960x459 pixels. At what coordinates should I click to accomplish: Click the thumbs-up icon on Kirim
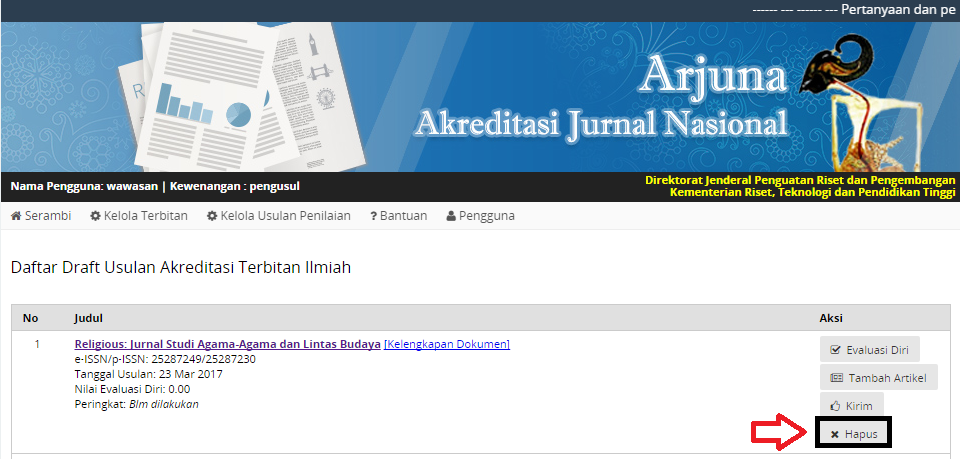click(836, 406)
